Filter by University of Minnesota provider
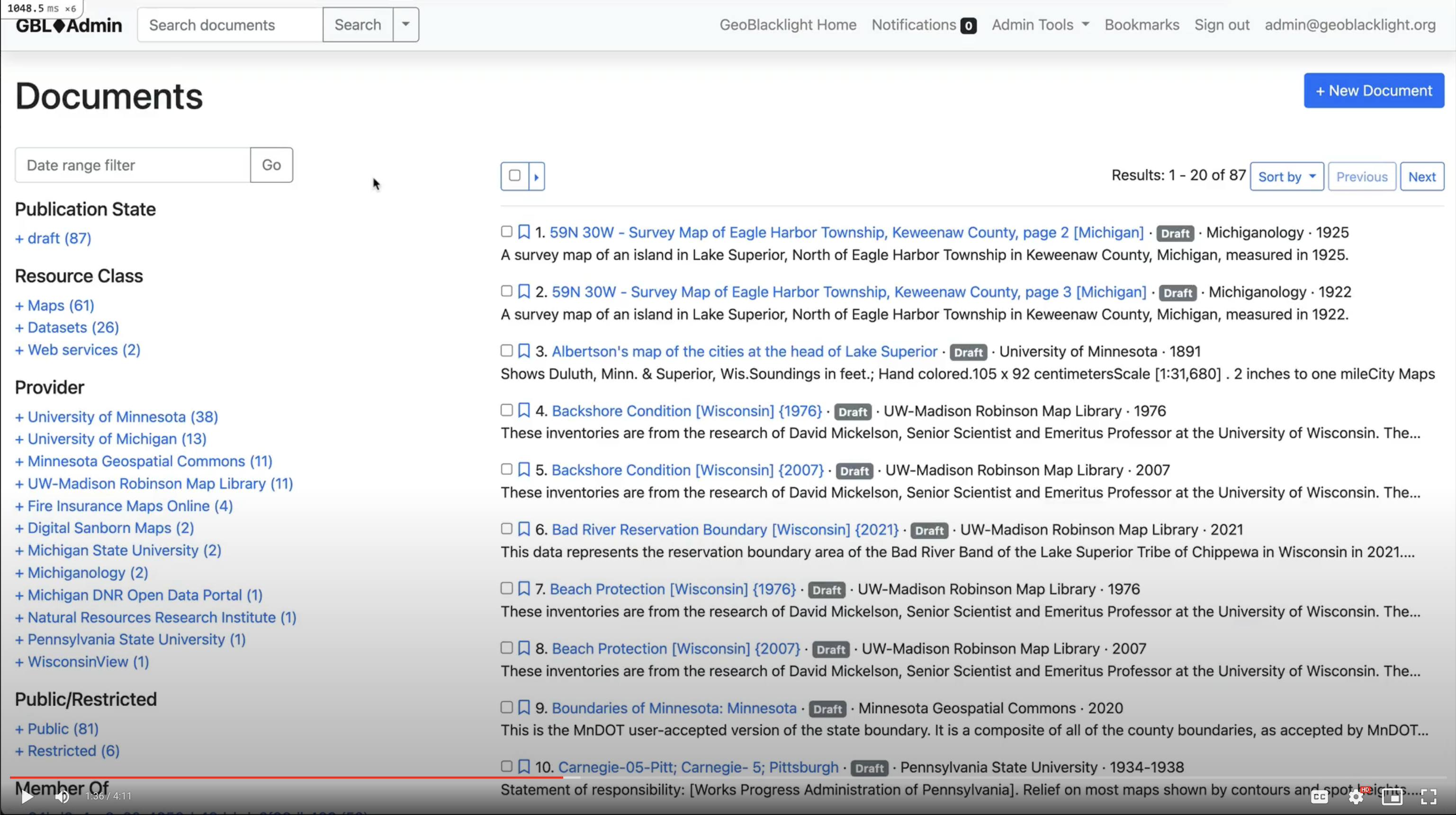Image resolution: width=1456 pixels, height=815 pixels. 122,417
